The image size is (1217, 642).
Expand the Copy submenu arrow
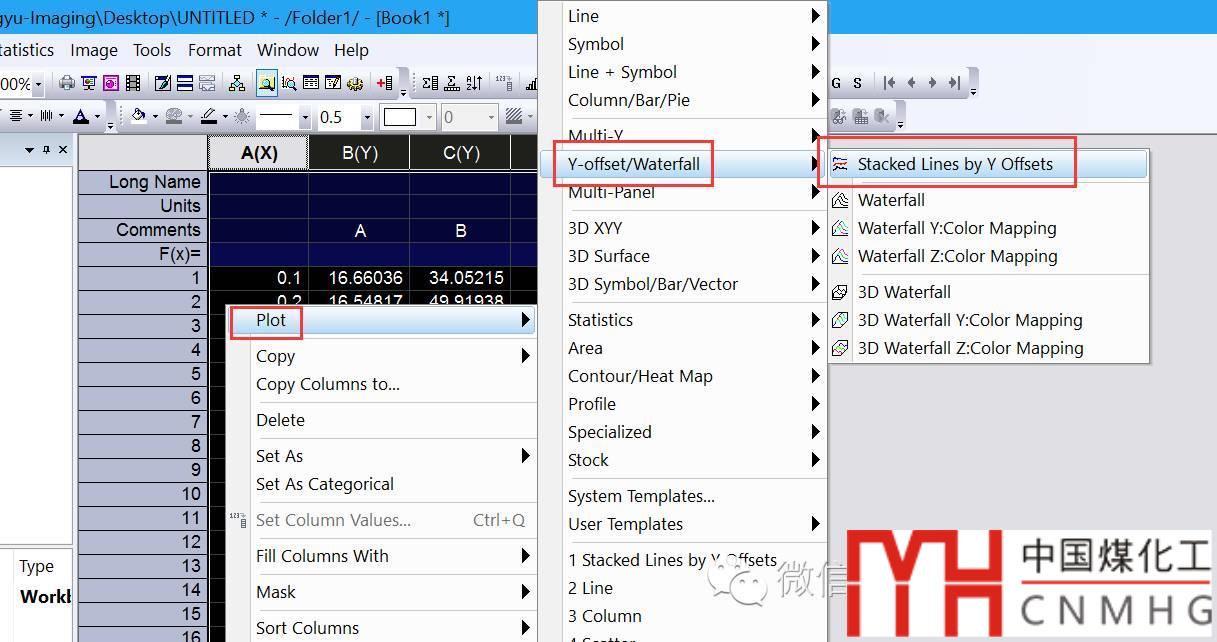(x=525, y=356)
